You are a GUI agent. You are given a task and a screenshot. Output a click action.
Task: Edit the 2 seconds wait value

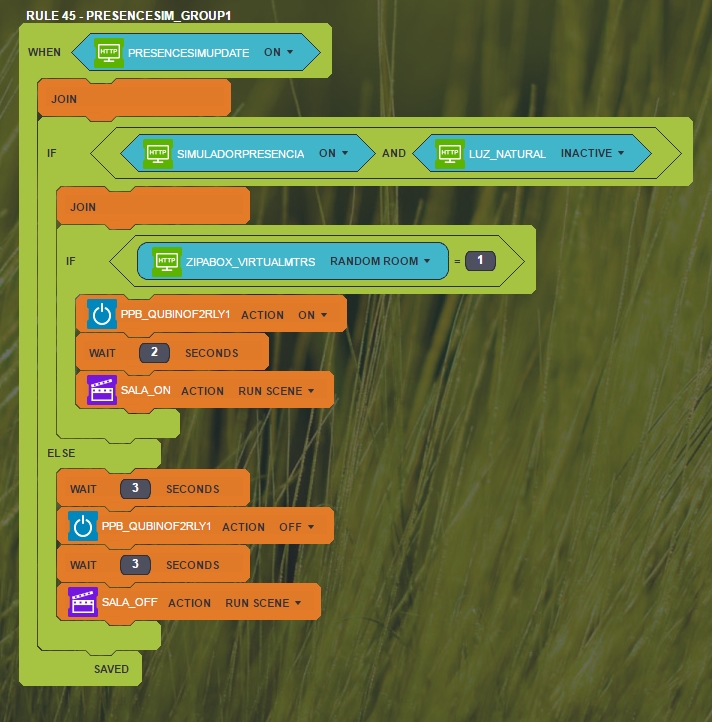pyautogui.click(x=154, y=353)
